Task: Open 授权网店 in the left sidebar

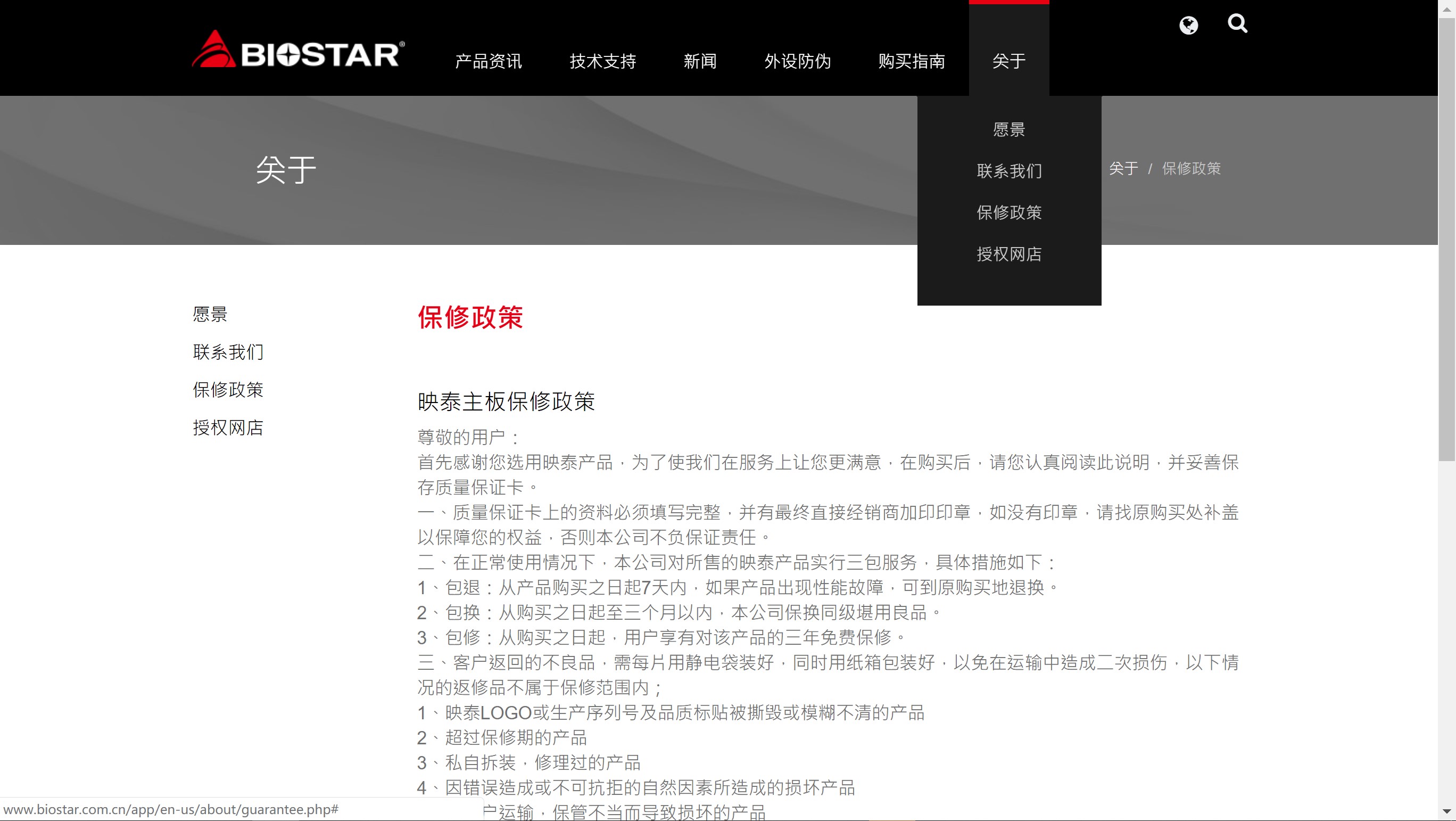Action: pos(228,428)
